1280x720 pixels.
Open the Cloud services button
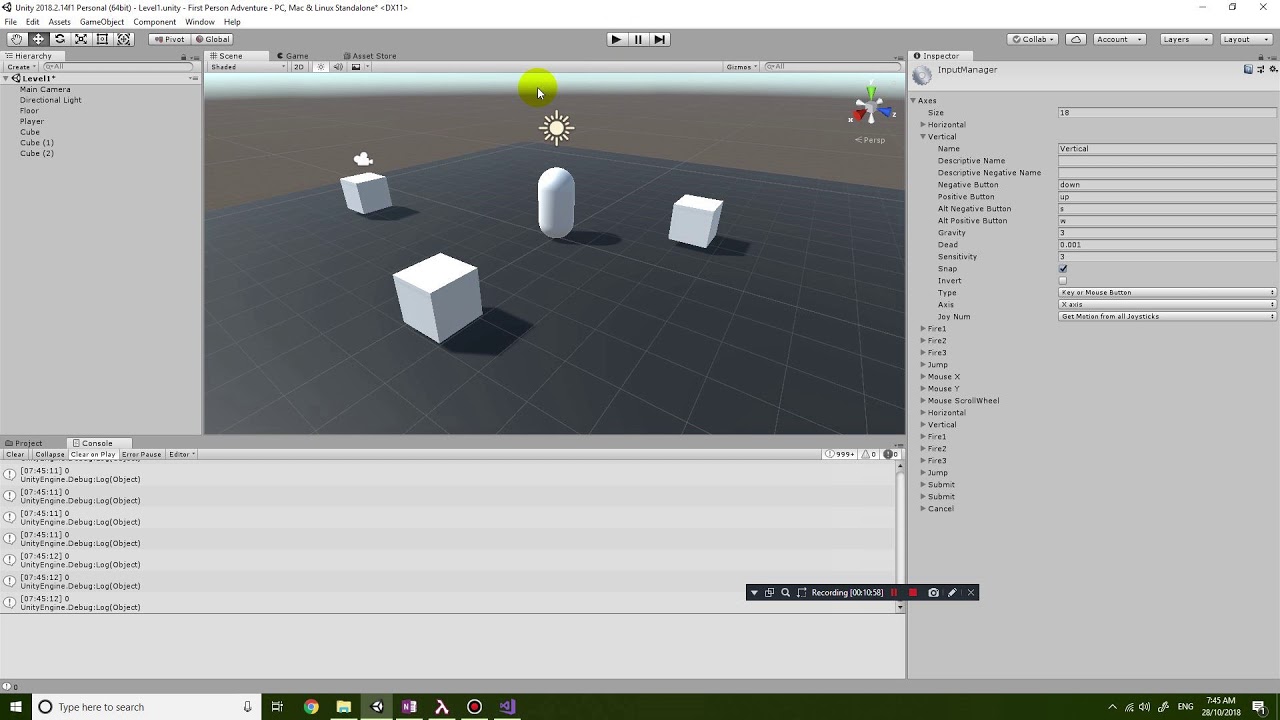[1076, 39]
